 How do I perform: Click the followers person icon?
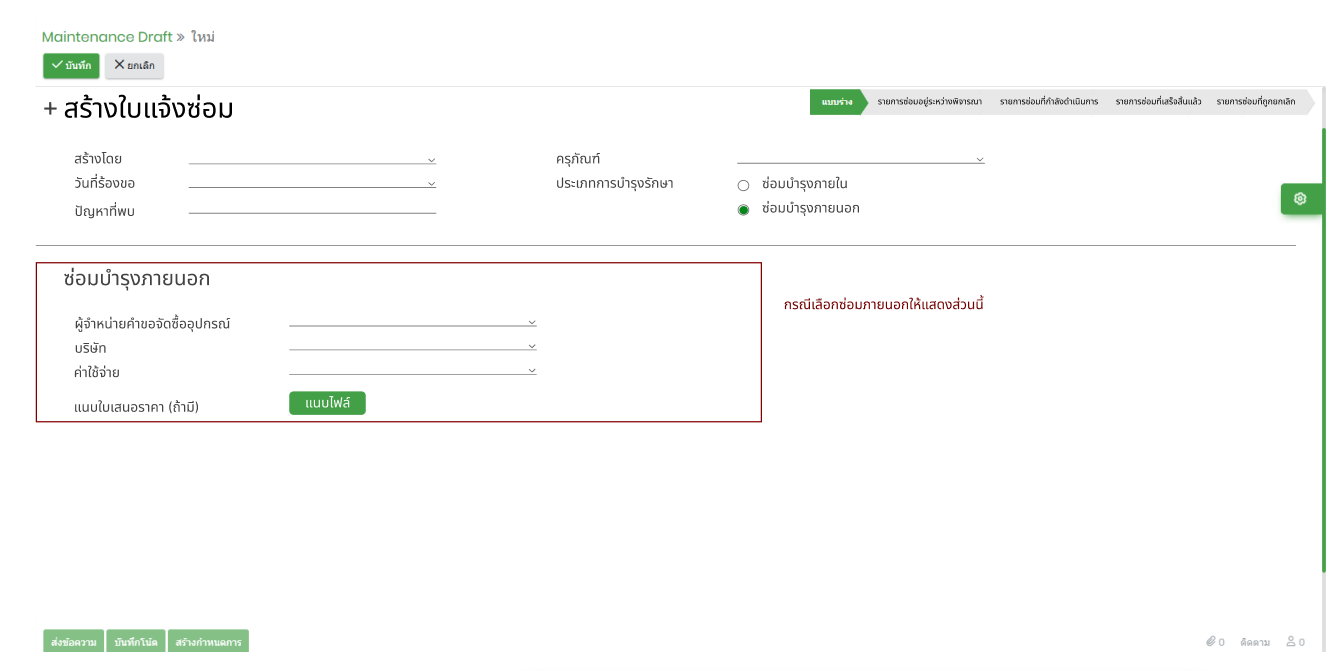1290,641
